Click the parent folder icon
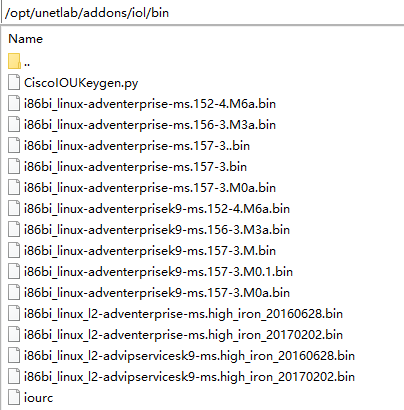 14,61
